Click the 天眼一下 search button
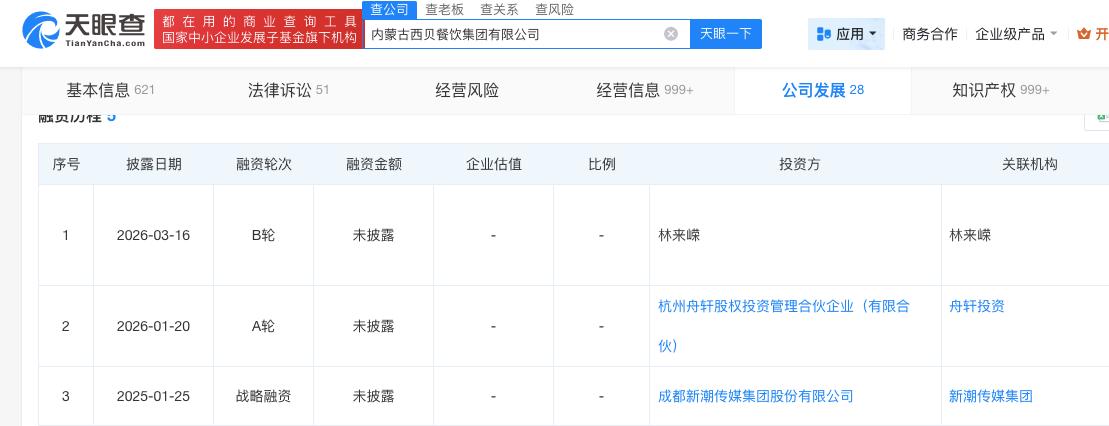This screenshot has height=426, width=1109. pyautogui.click(x=726, y=34)
